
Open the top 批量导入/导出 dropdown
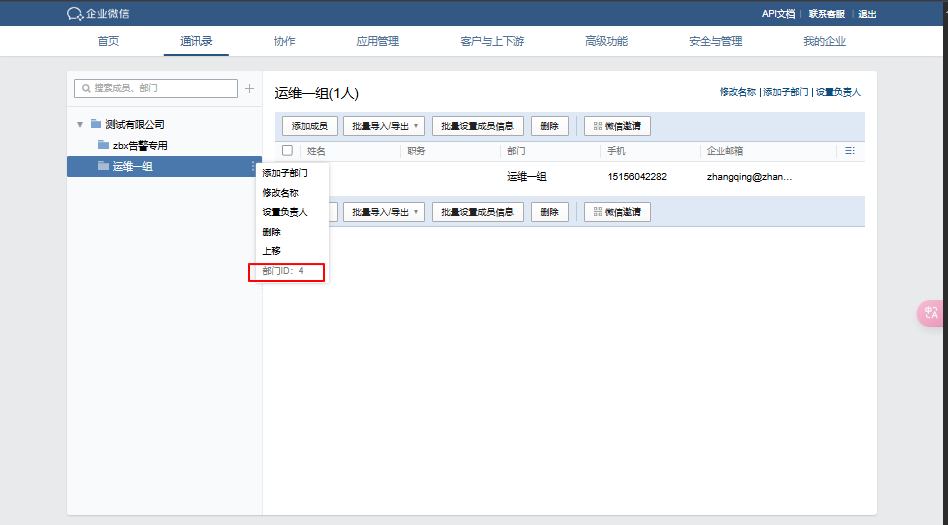pyautogui.click(x=384, y=126)
